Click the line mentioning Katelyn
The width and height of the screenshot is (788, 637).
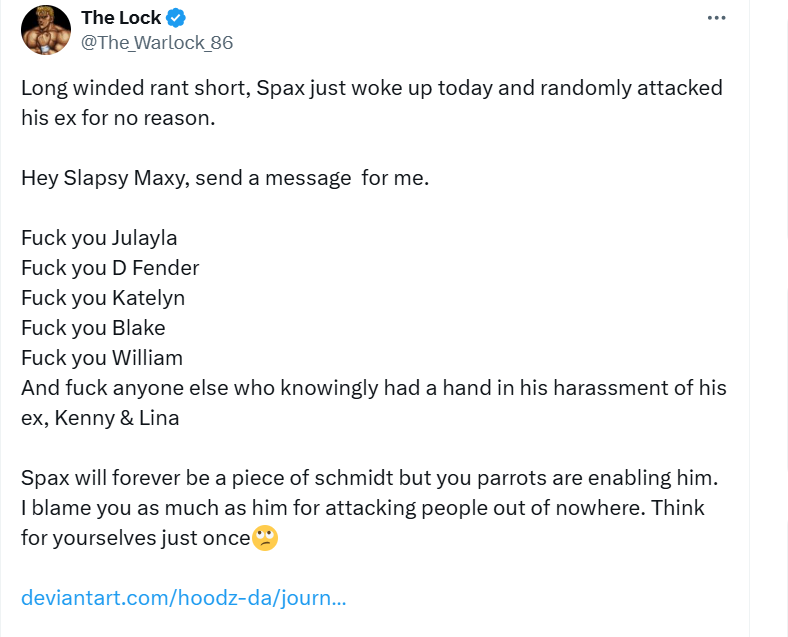click(103, 298)
